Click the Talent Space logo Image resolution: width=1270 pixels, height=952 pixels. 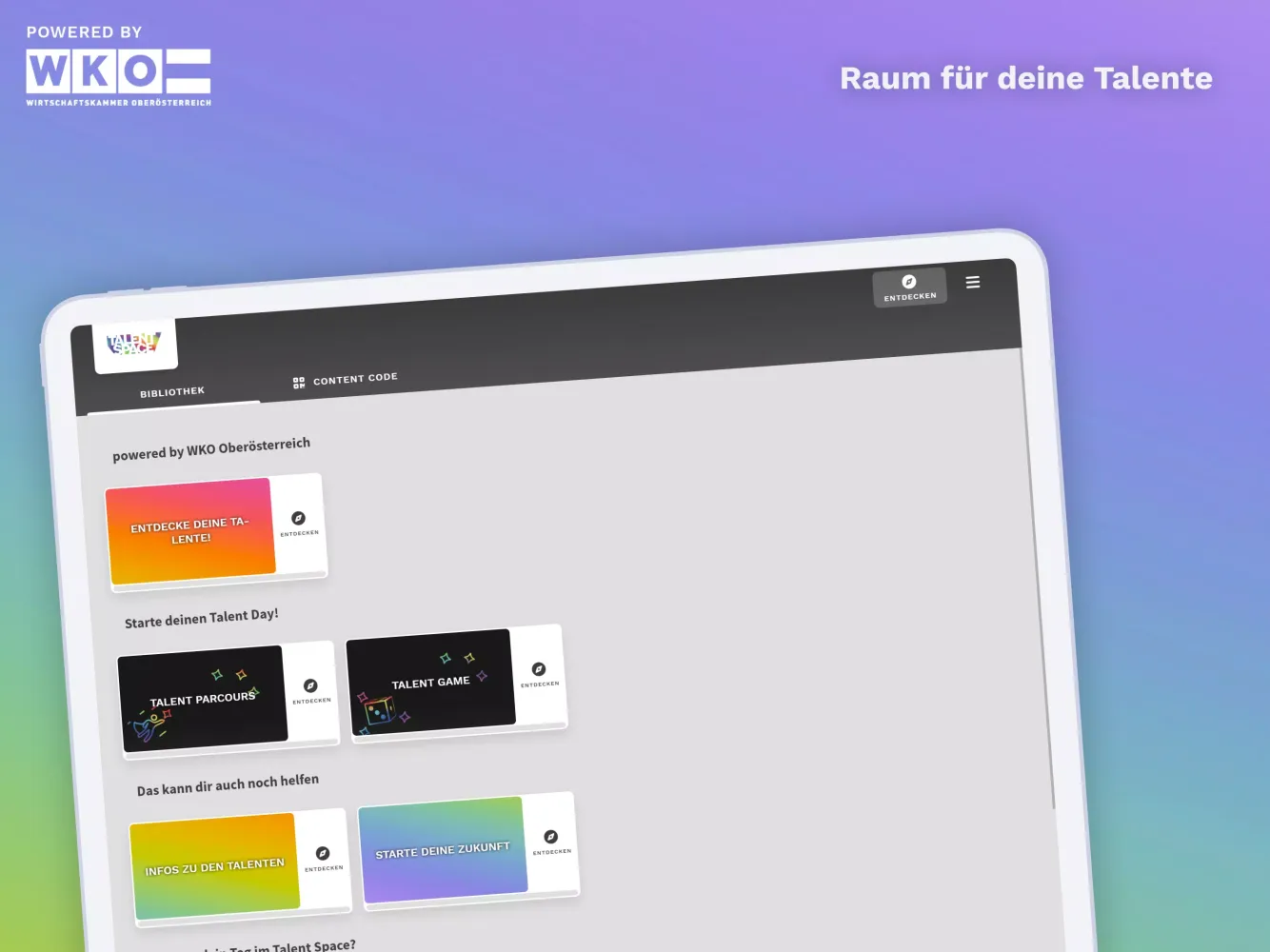pos(134,344)
